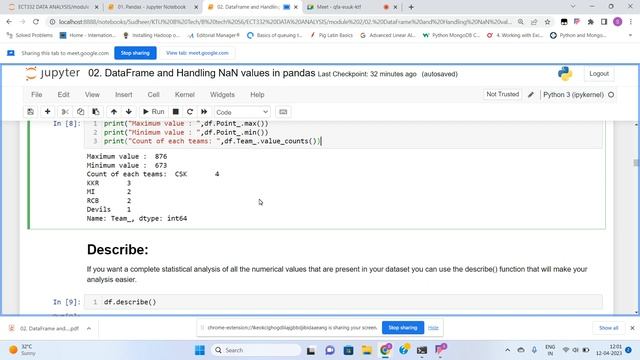Open the Widgets menu
The height and width of the screenshot is (360, 640).
(x=222, y=95)
